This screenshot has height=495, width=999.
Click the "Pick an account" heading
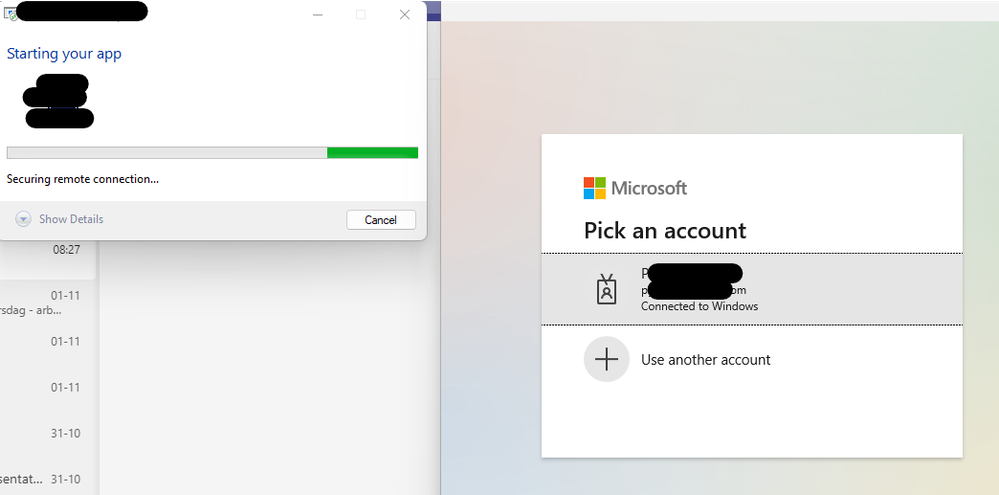[665, 231]
